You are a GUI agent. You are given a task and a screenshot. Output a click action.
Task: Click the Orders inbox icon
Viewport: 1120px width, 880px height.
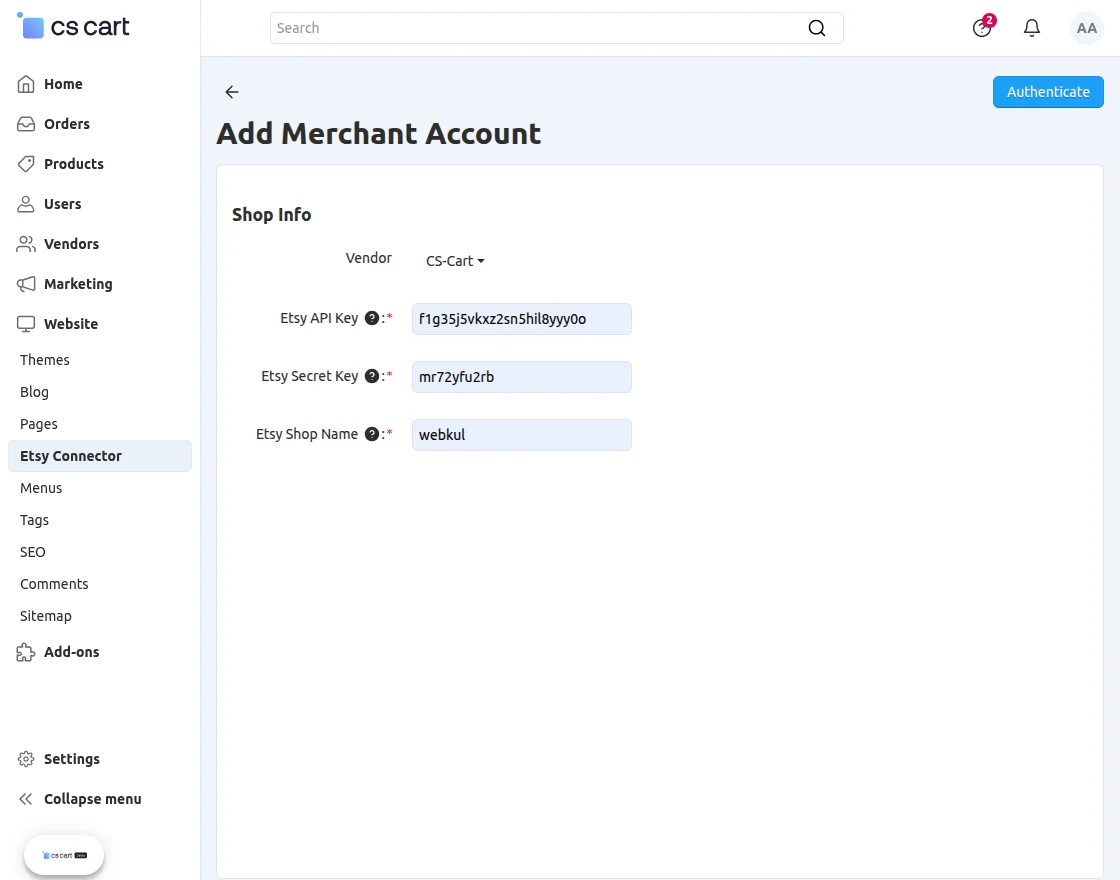(x=26, y=124)
